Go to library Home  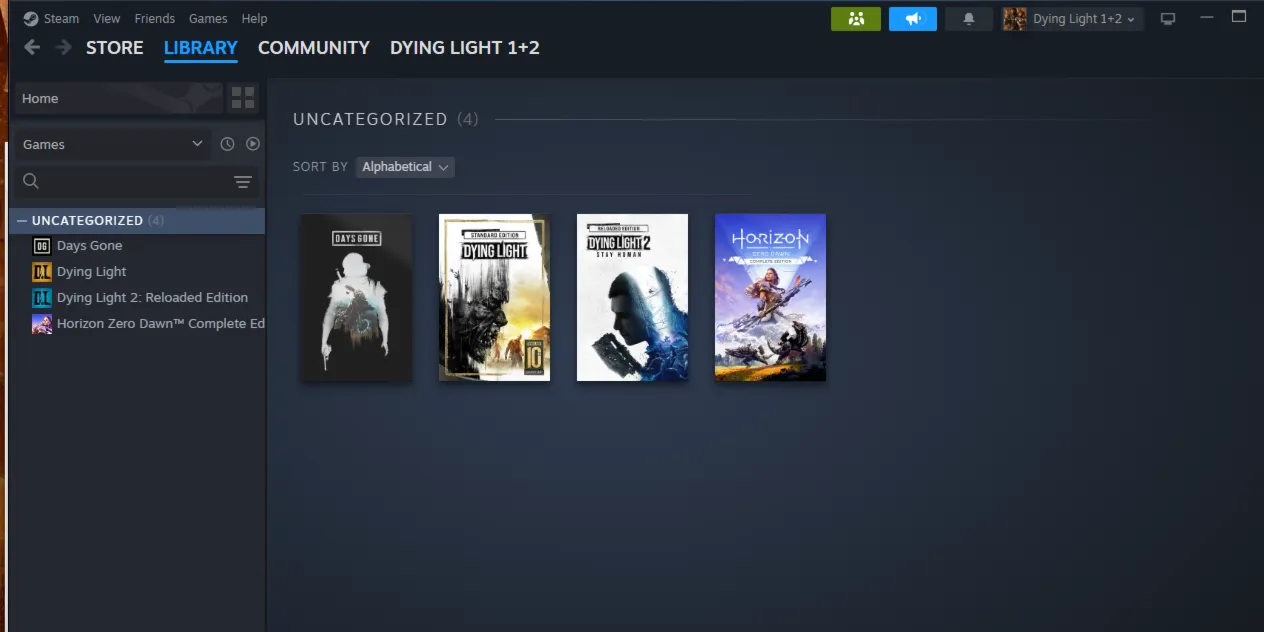(118, 98)
